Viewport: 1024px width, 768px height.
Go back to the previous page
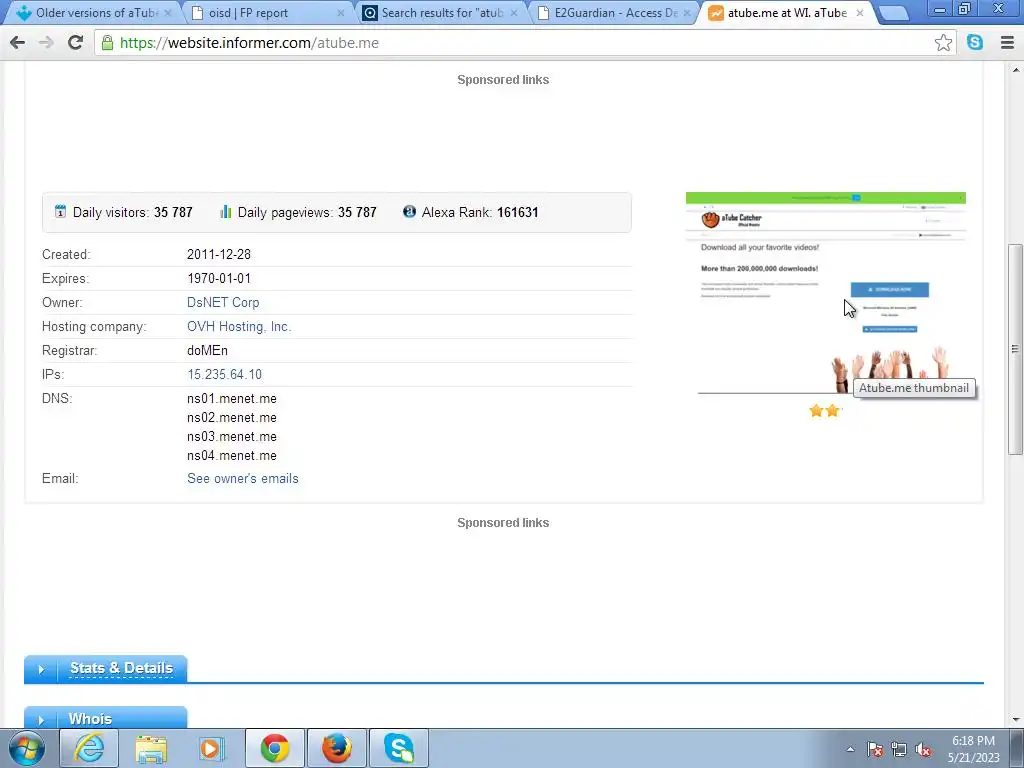(17, 42)
